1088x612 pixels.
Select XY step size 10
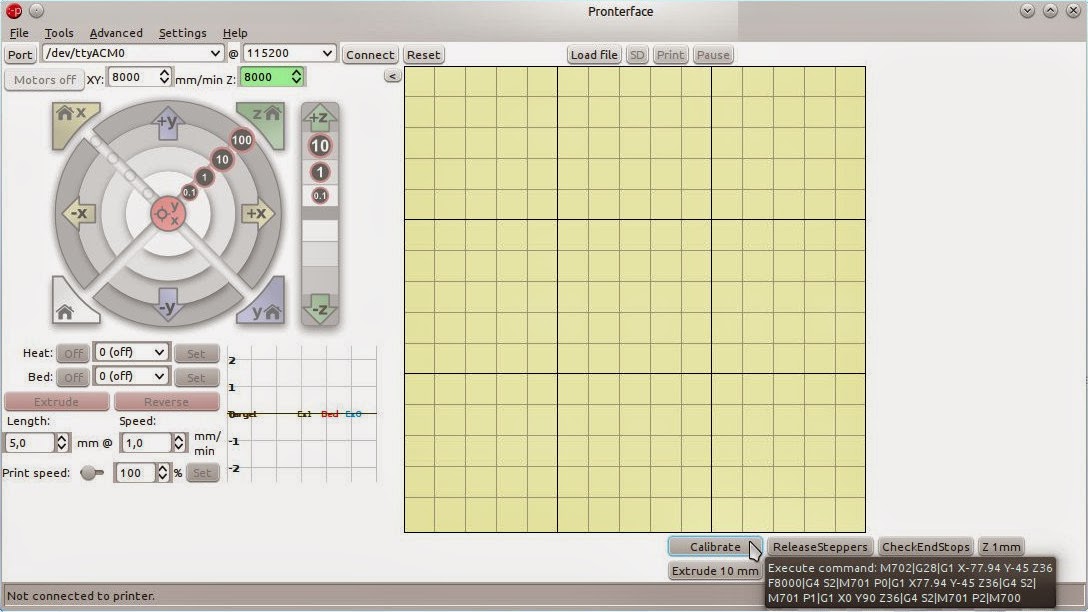222,160
